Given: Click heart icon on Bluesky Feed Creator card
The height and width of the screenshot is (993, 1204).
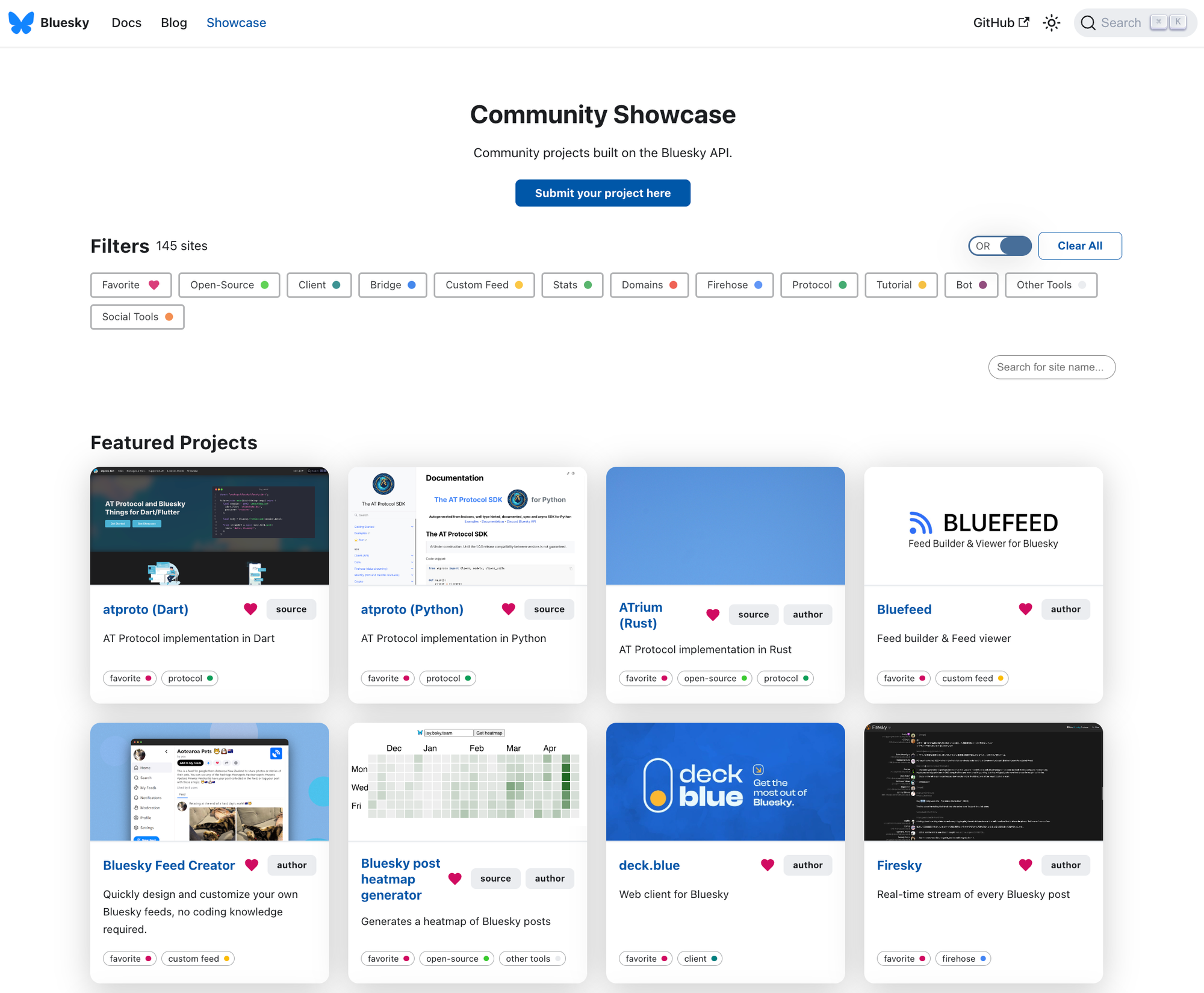Looking at the screenshot, I should point(252,865).
